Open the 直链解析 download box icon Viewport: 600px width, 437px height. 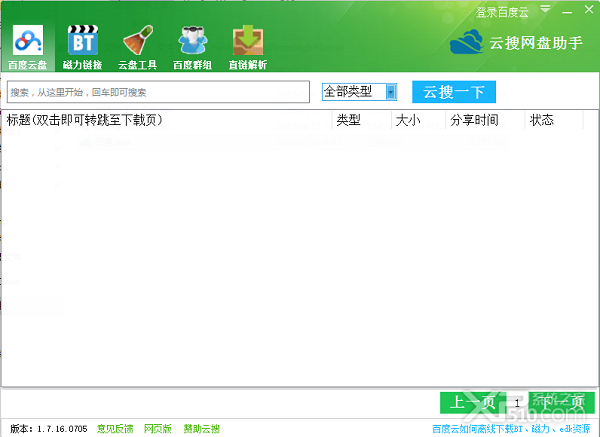point(248,47)
